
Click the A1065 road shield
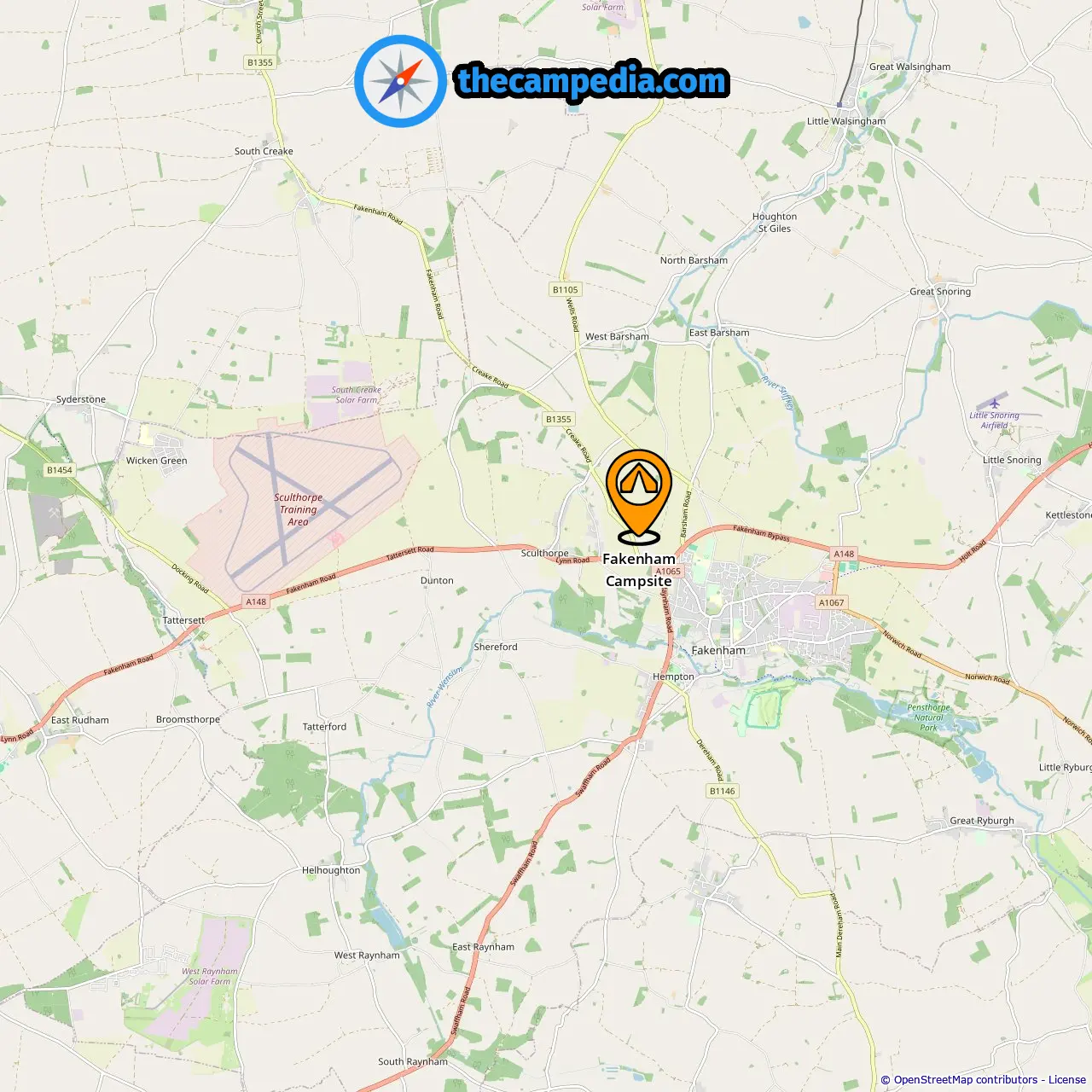(x=669, y=572)
